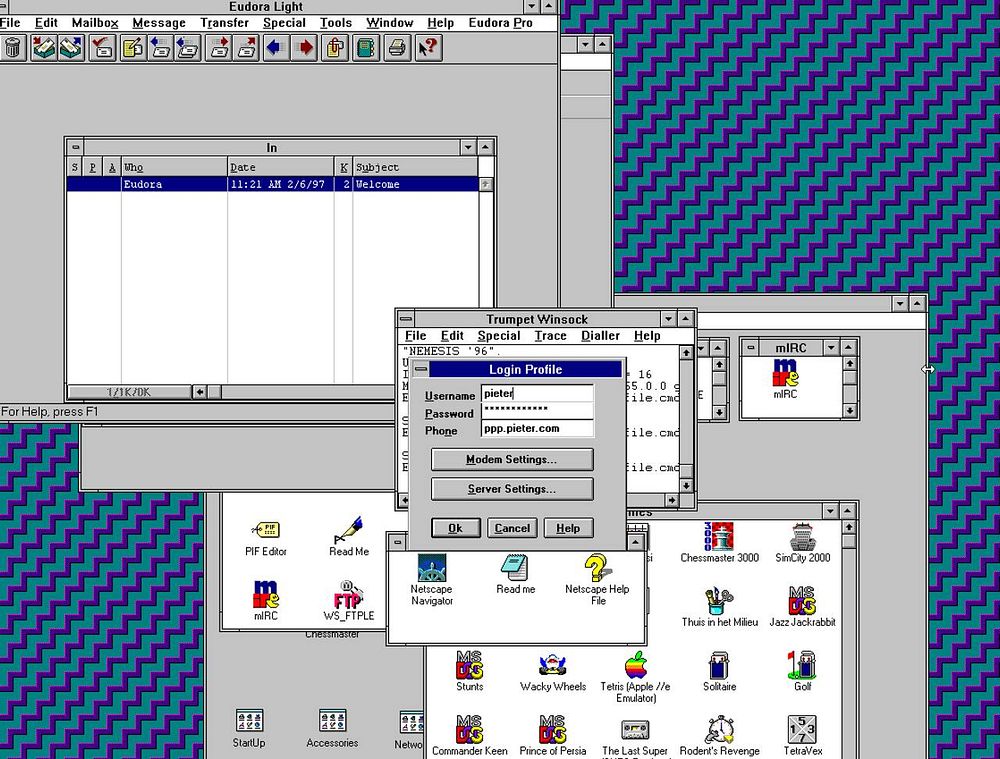Select the Solitaire icon
Screen dimensions: 1000x759
click(719, 672)
